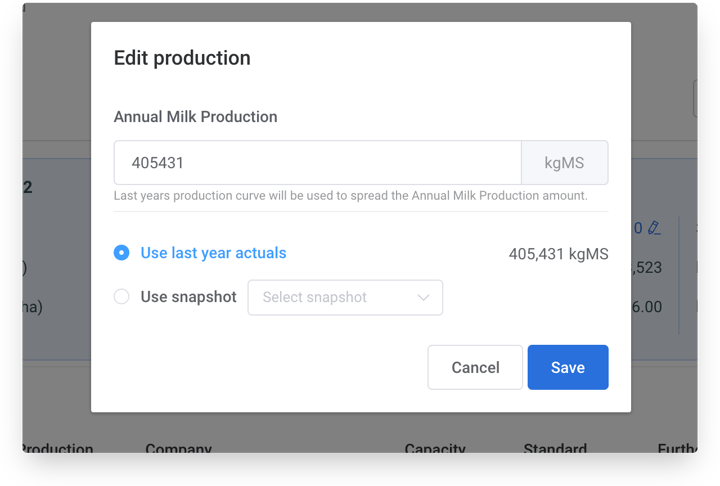
Task: Cancel the Edit production dialog
Action: [x=475, y=367]
